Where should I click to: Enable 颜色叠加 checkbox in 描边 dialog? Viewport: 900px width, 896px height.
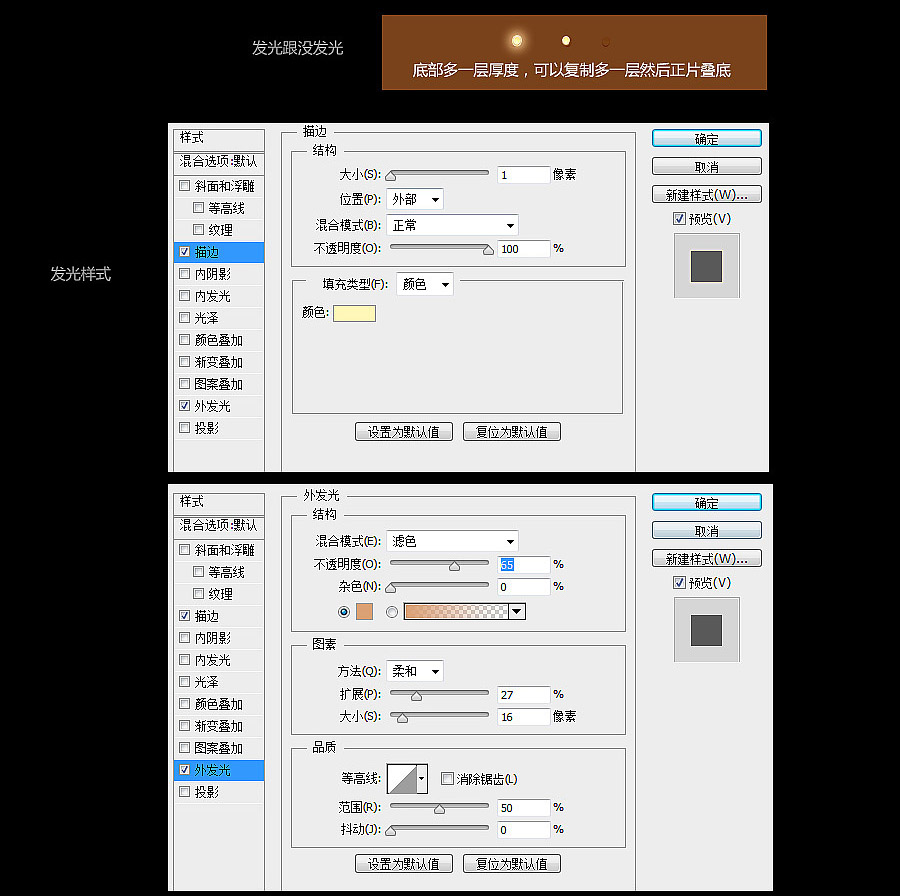(184, 339)
